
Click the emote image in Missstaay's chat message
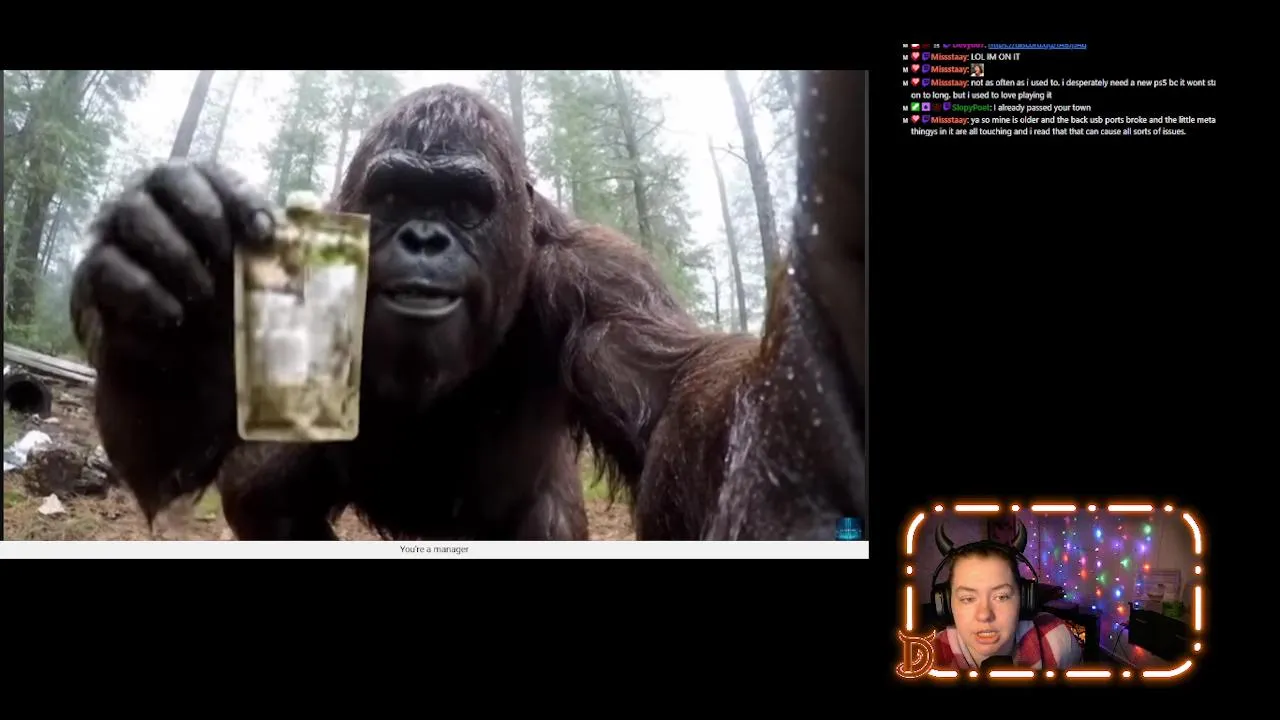(x=977, y=70)
